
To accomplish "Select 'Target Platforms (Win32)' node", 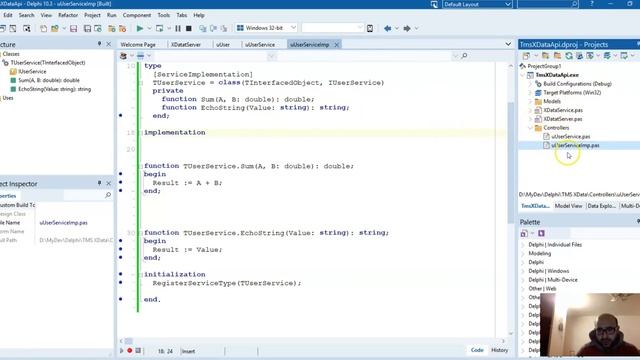I will [572, 93].
